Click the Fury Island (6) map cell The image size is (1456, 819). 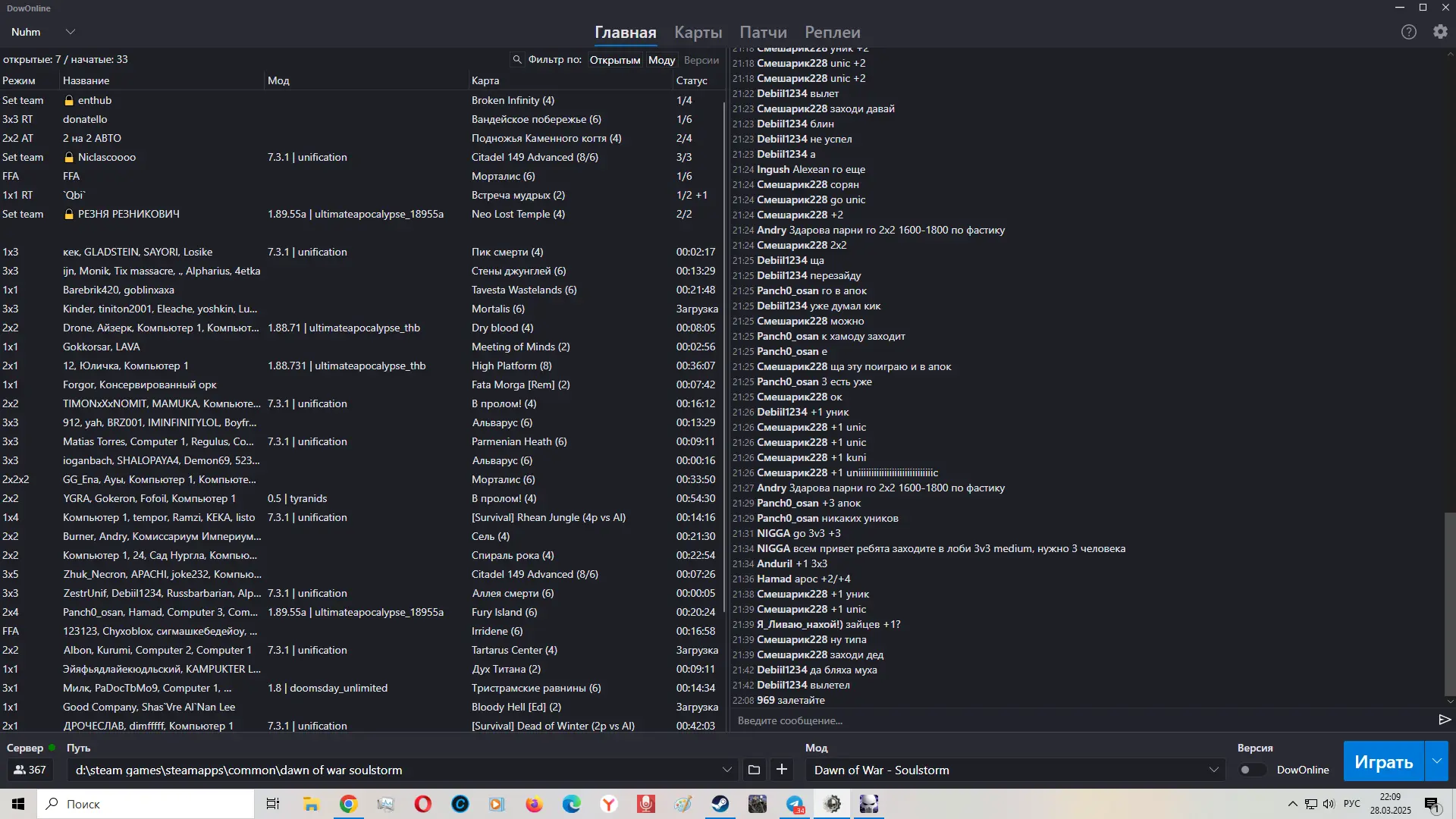coord(504,612)
